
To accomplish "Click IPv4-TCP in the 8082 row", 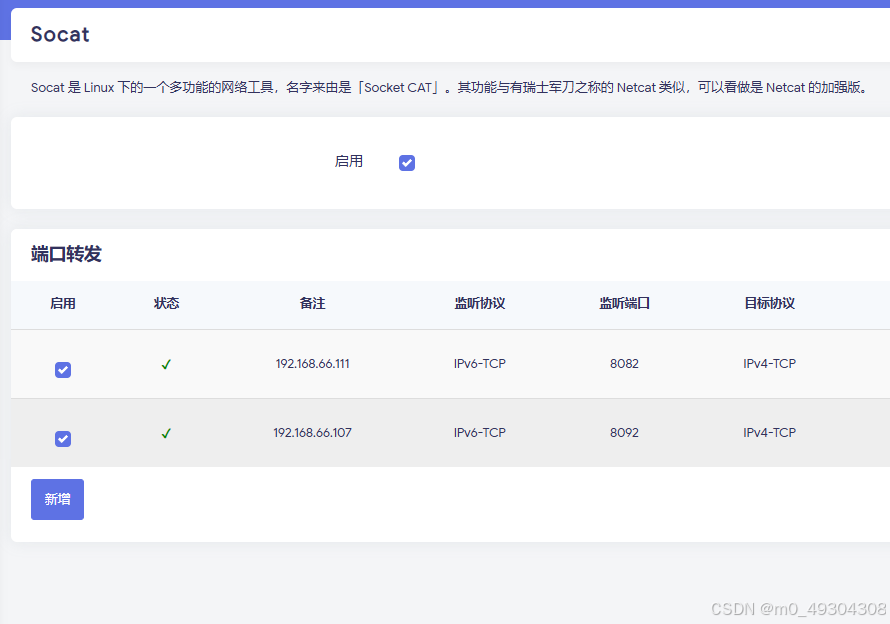I will pyautogui.click(x=770, y=364).
